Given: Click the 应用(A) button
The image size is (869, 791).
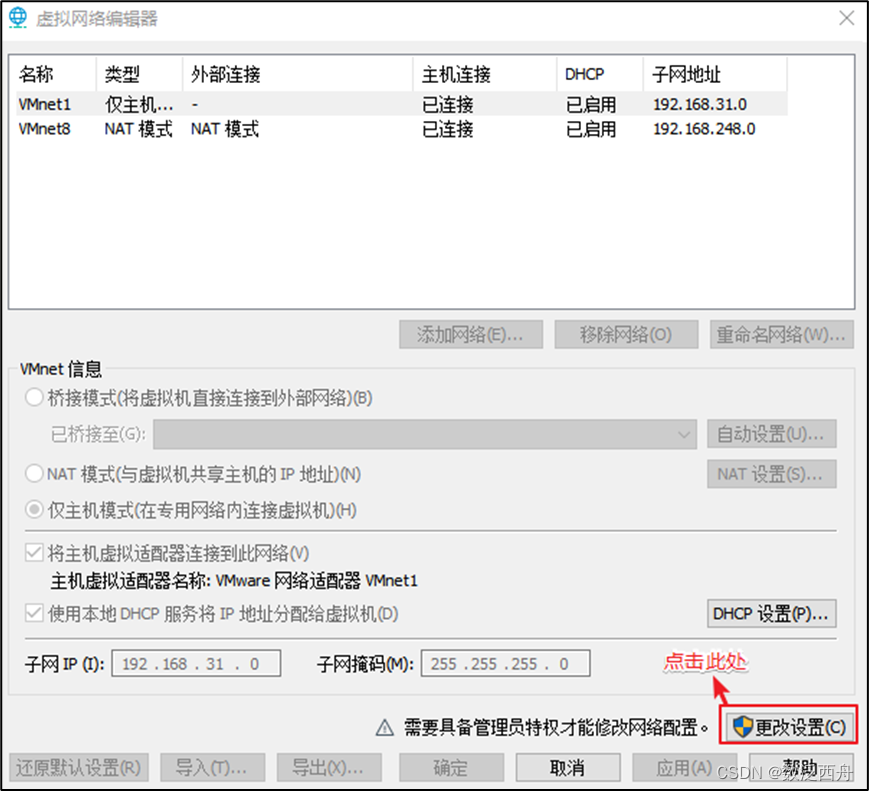Looking at the screenshot, I should click(684, 768).
